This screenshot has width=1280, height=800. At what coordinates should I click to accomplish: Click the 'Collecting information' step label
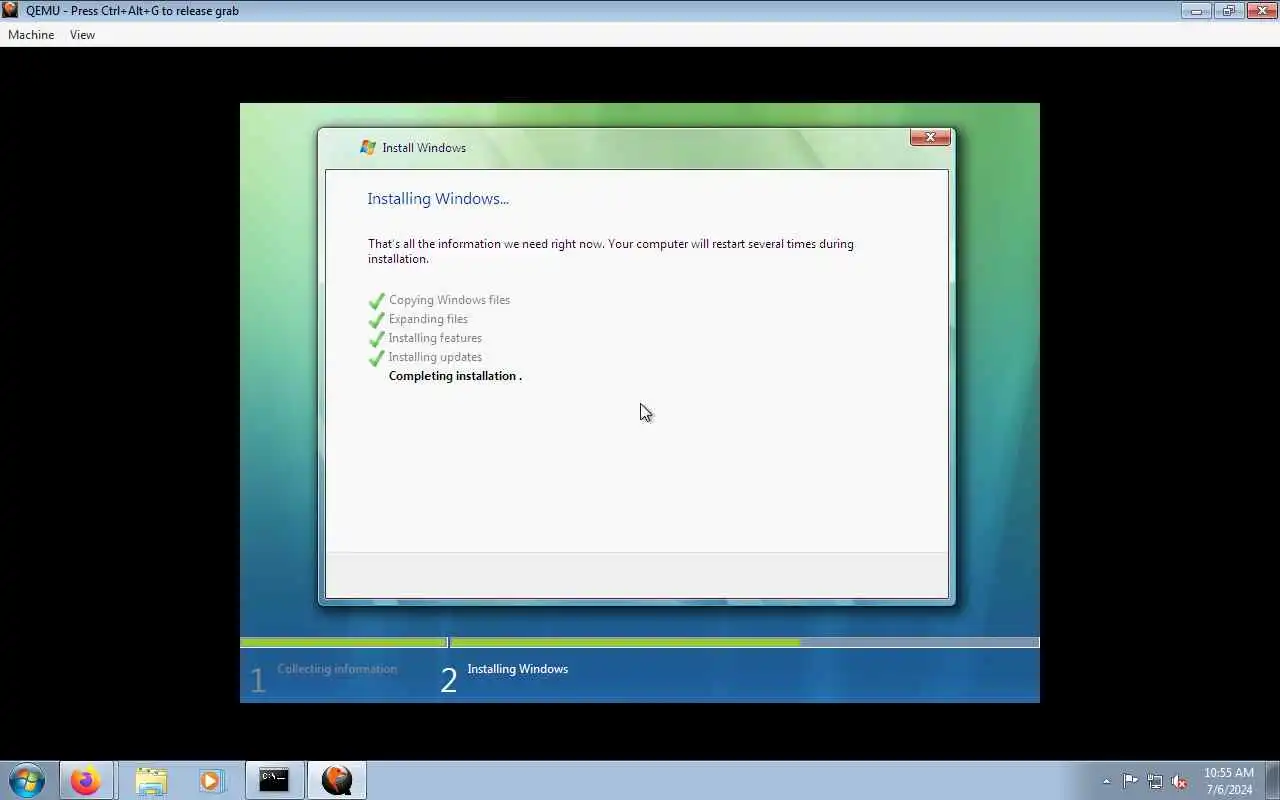coord(337,669)
